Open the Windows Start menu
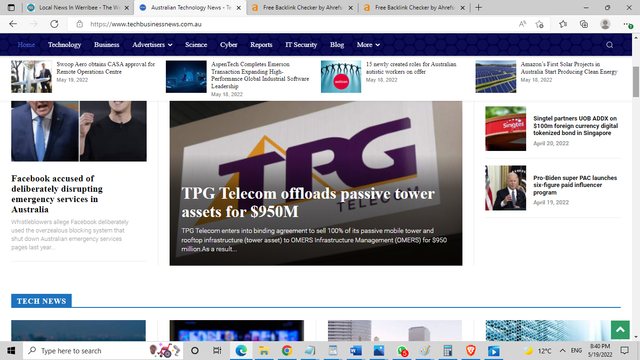The height and width of the screenshot is (360, 640). click(11, 351)
